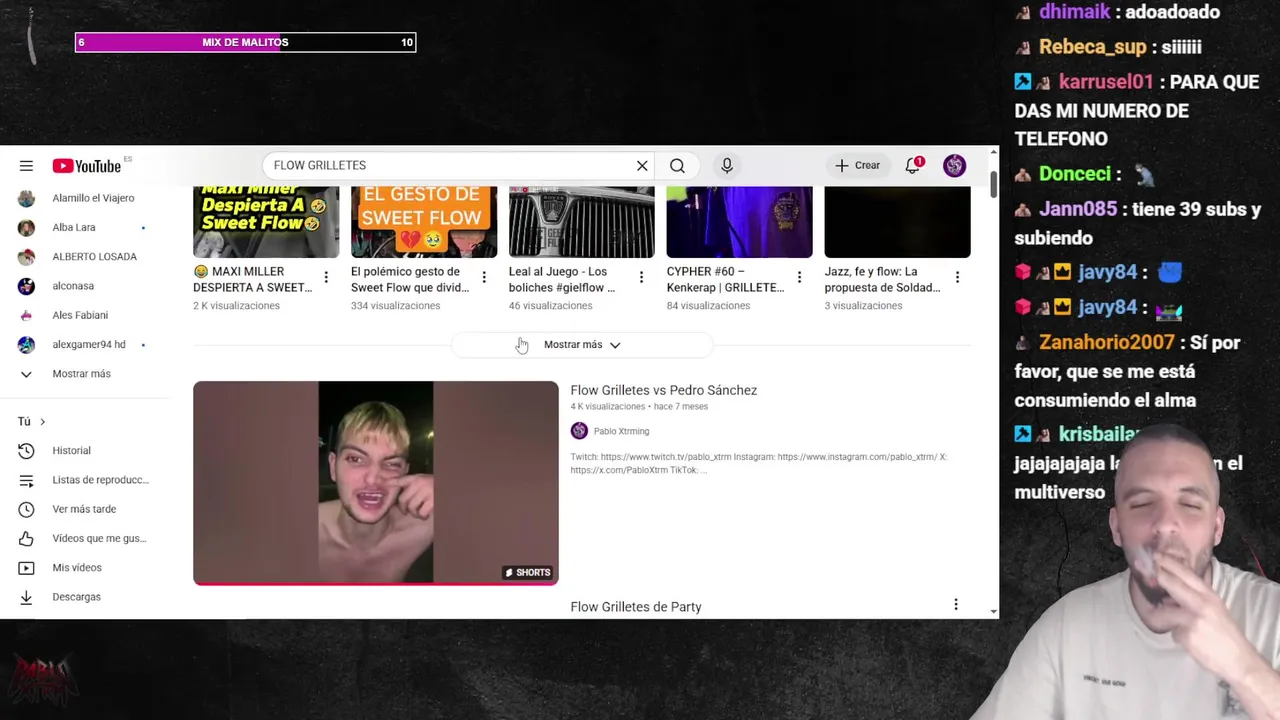Click Rebeca_sup username in chat

[1091, 47]
